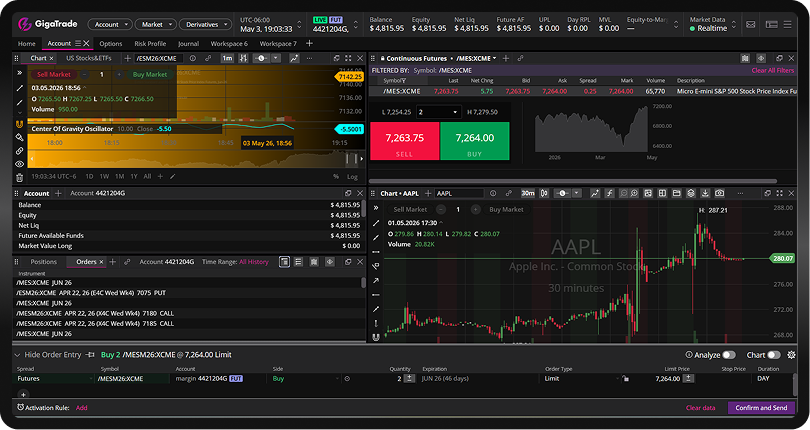The height and width of the screenshot is (430, 810).
Task: Open the bar chart type icon in ES chart
Action: click(243, 58)
